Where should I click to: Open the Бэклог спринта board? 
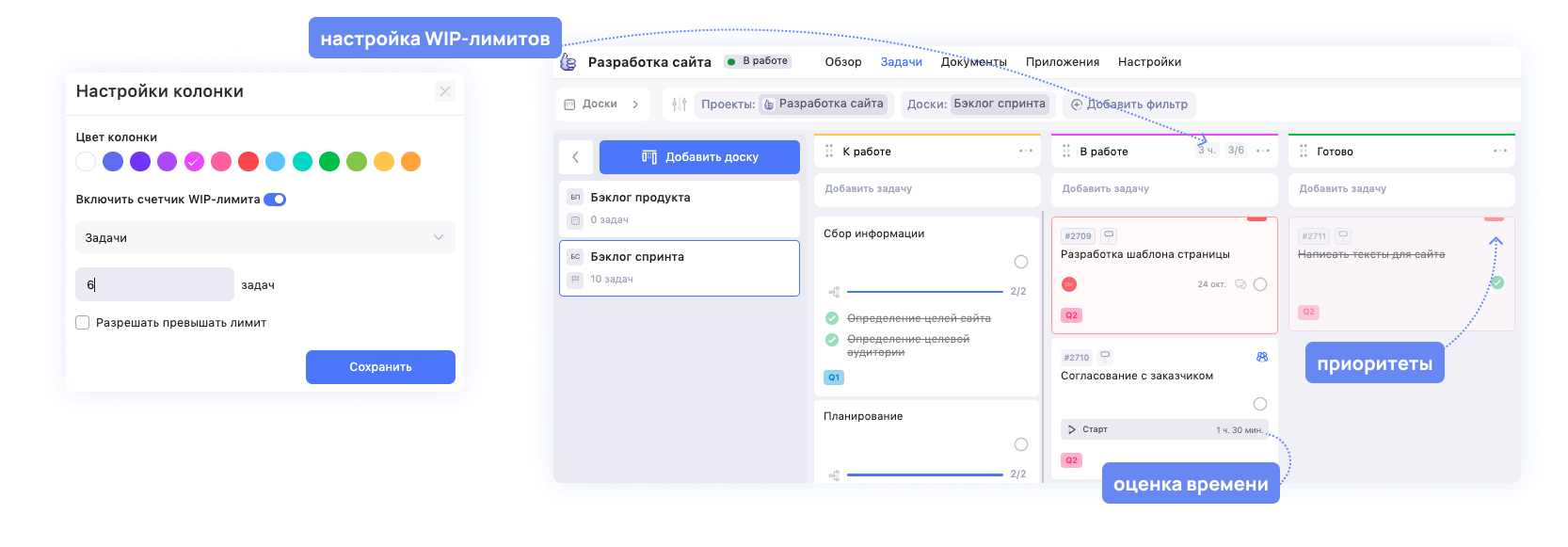pos(680,268)
